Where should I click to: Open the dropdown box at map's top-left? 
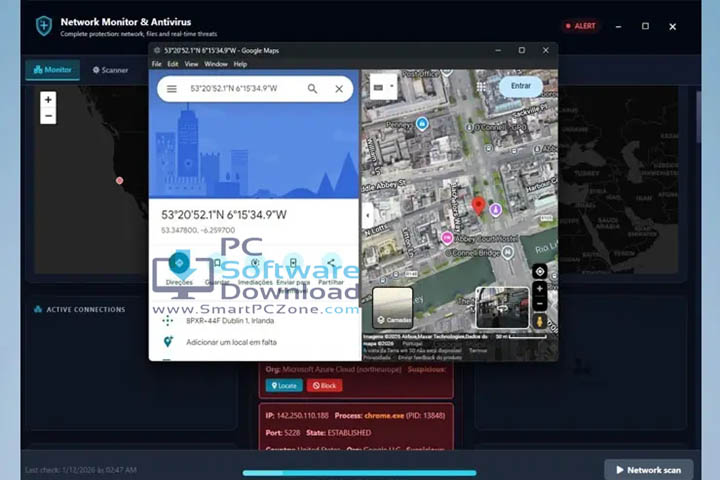point(383,87)
